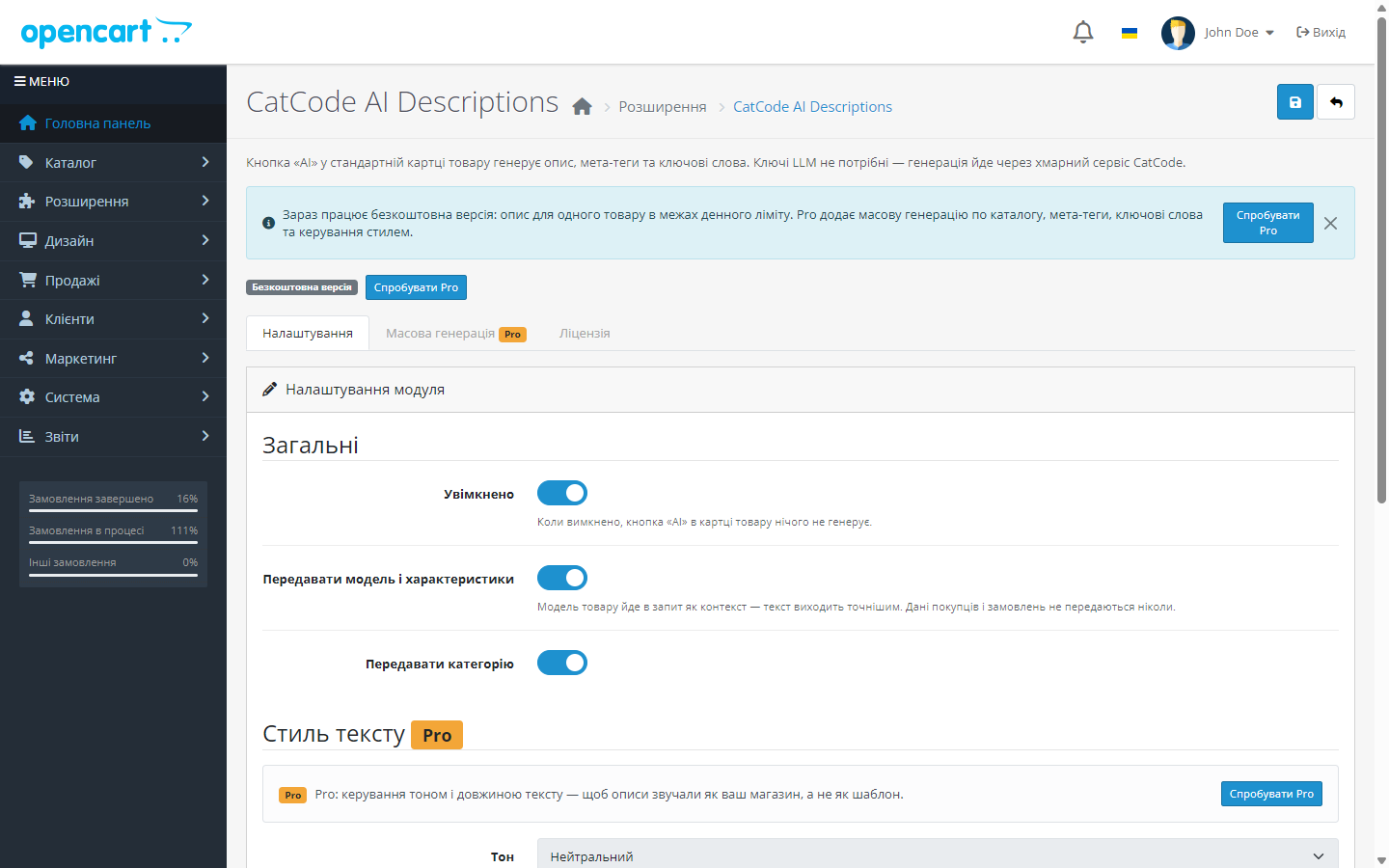The width and height of the screenshot is (1389, 868).
Task: Click Спробувати Pro in the Стиль тексту box
Action: (1271, 794)
